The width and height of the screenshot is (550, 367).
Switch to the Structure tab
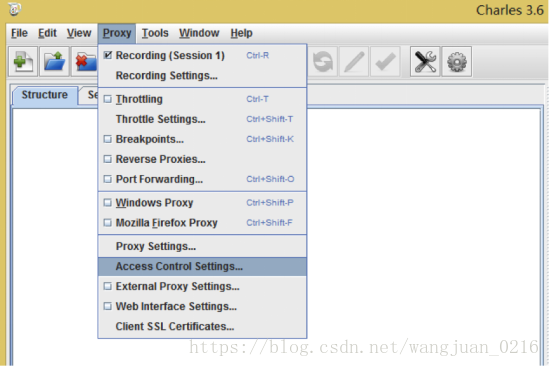45,95
